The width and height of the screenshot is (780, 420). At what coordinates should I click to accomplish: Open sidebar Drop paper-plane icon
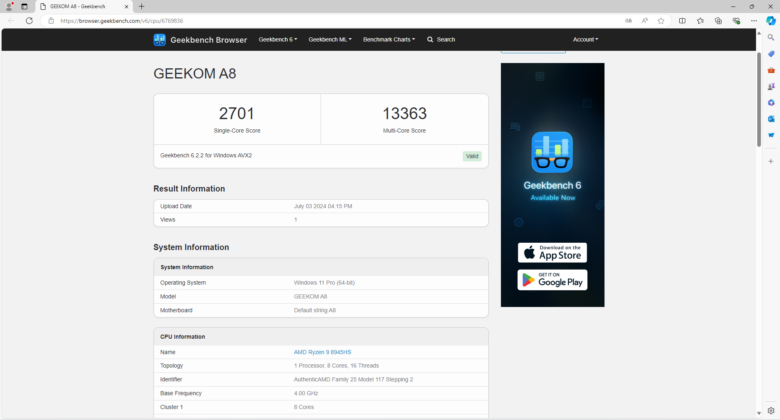(x=771, y=135)
